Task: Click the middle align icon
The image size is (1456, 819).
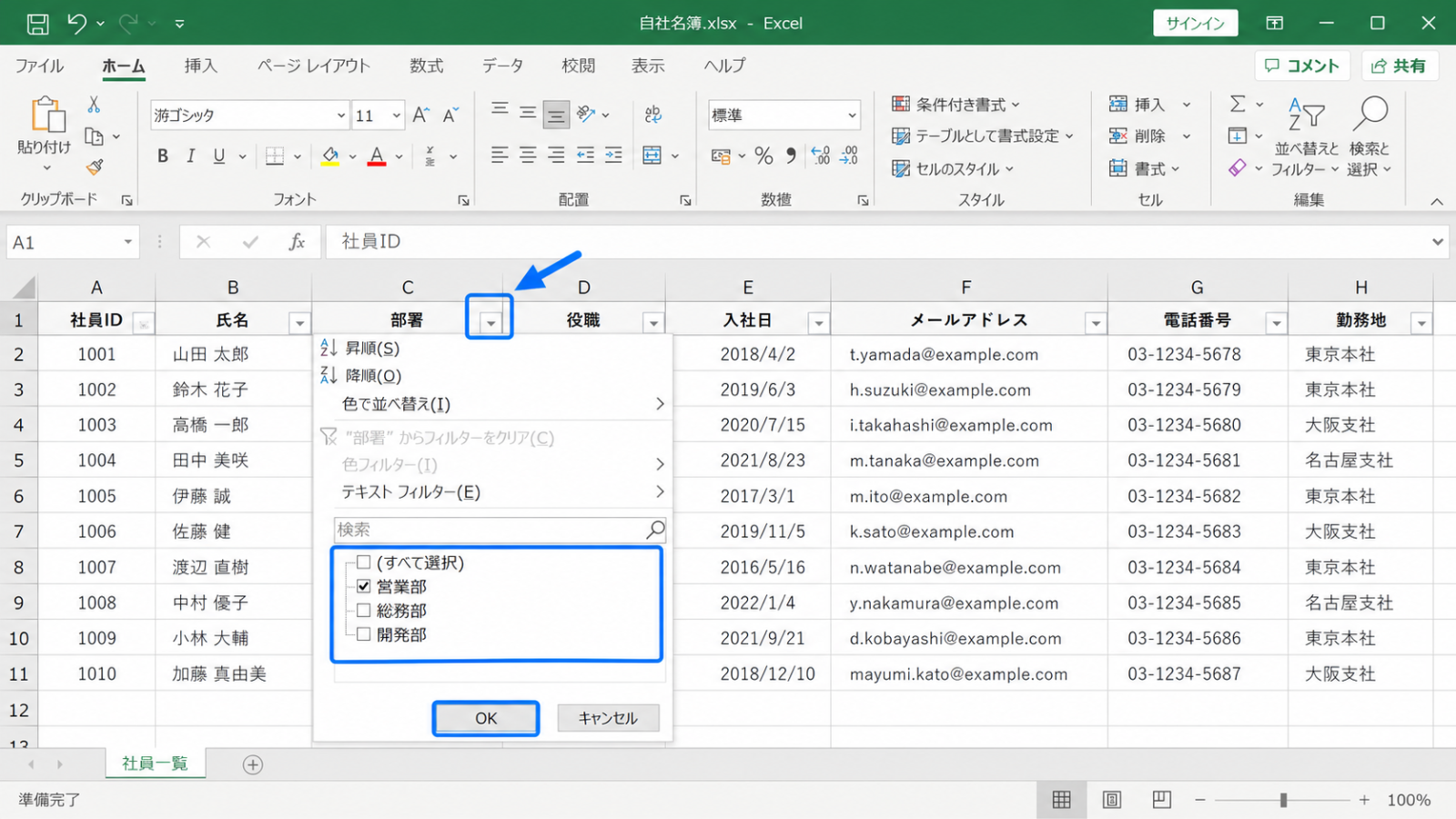Action: (528, 113)
